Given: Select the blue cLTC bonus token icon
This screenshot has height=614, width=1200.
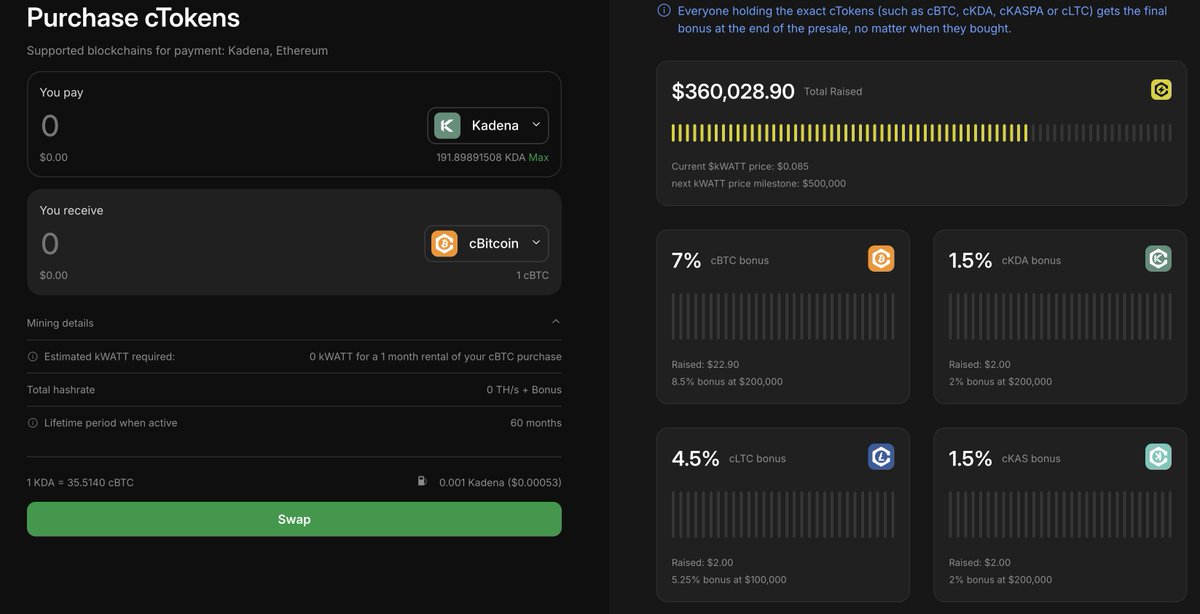Looking at the screenshot, I should (x=878, y=455).
